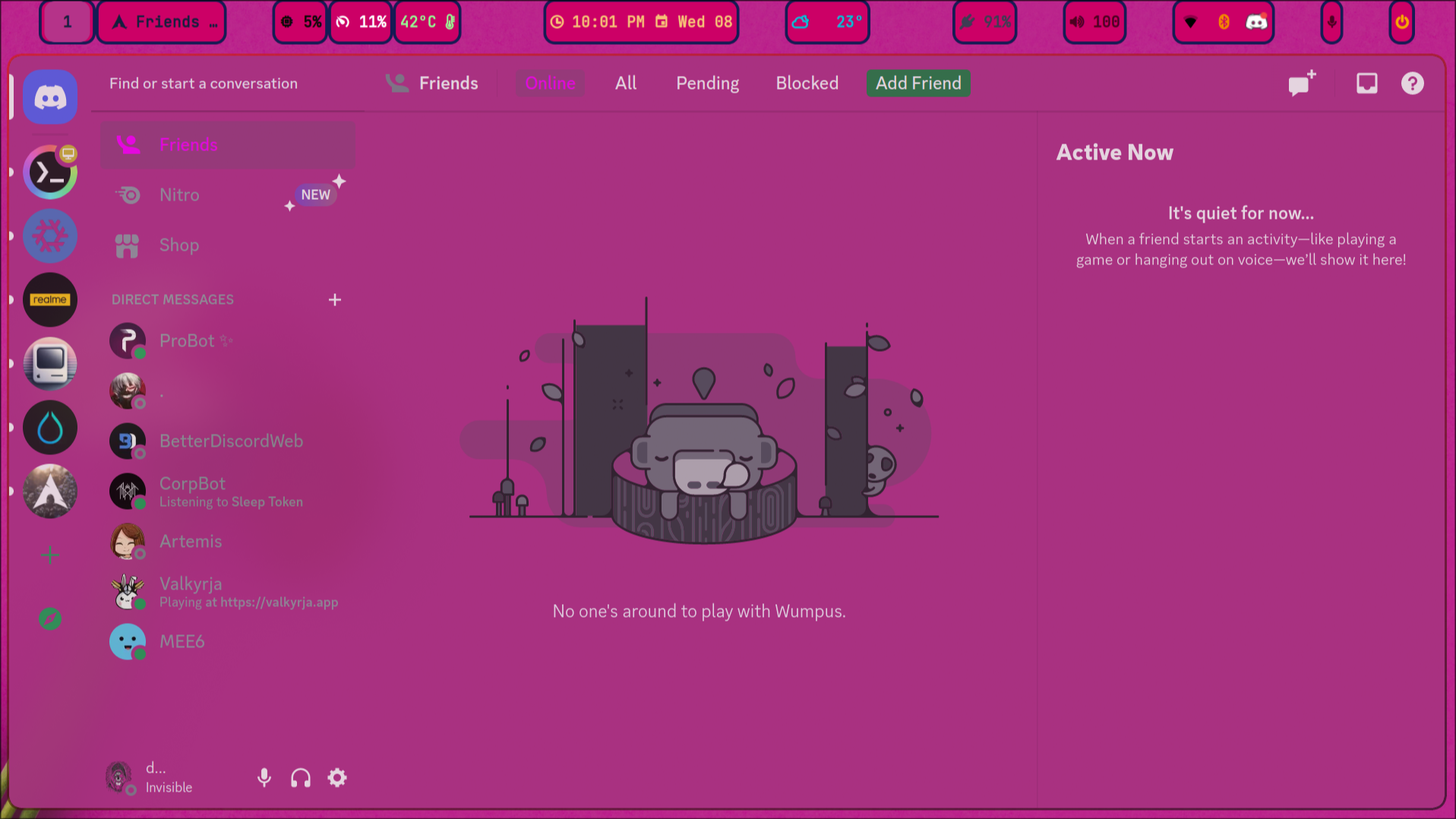Screen dimensions: 1456x819
Task: Open the message inbox
Action: pos(1366,84)
